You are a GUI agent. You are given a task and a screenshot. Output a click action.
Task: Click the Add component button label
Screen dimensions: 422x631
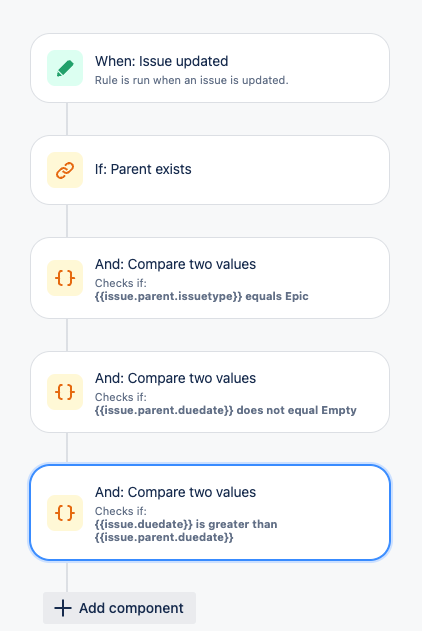(131, 608)
